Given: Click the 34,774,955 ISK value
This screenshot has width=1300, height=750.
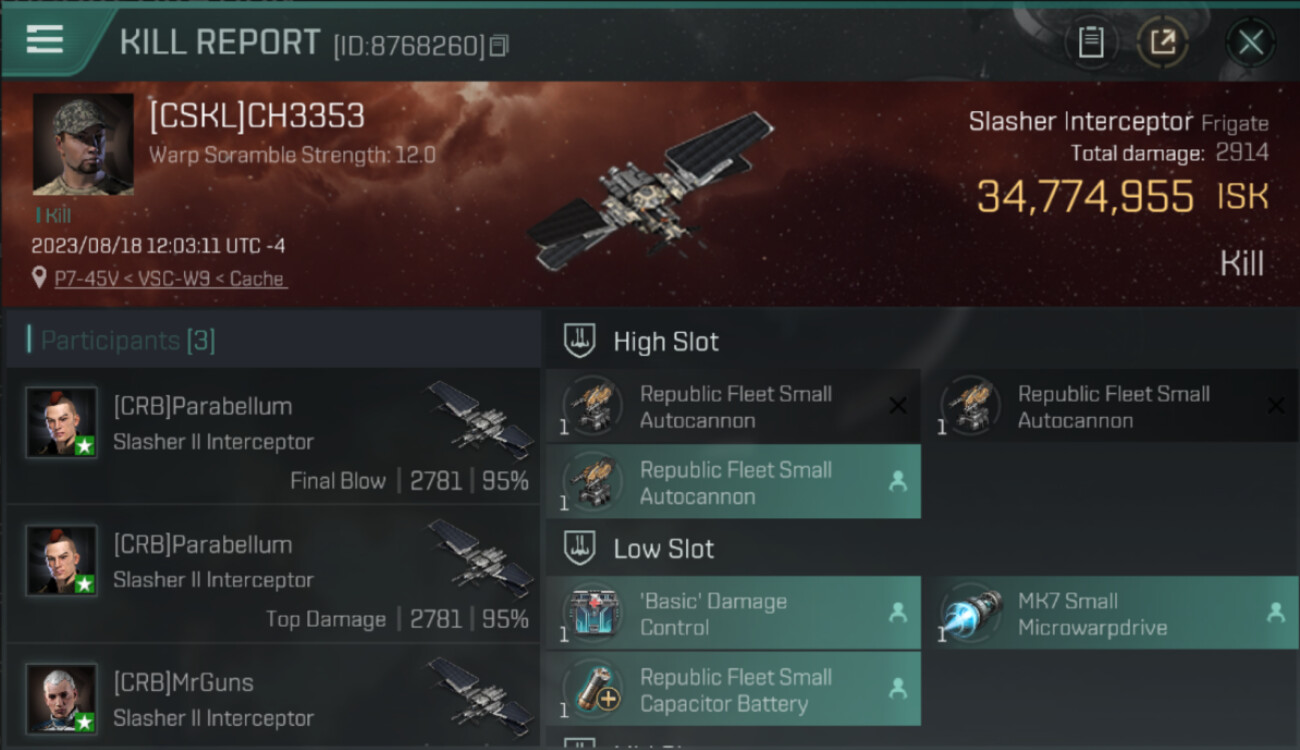Looking at the screenshot, I should click(1122, 196).
